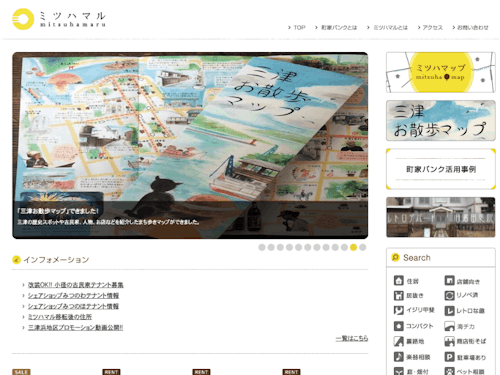Click the レトロな趣 search icon
The height and width of the screenshot is (375, 500).
tap(449, 311)
